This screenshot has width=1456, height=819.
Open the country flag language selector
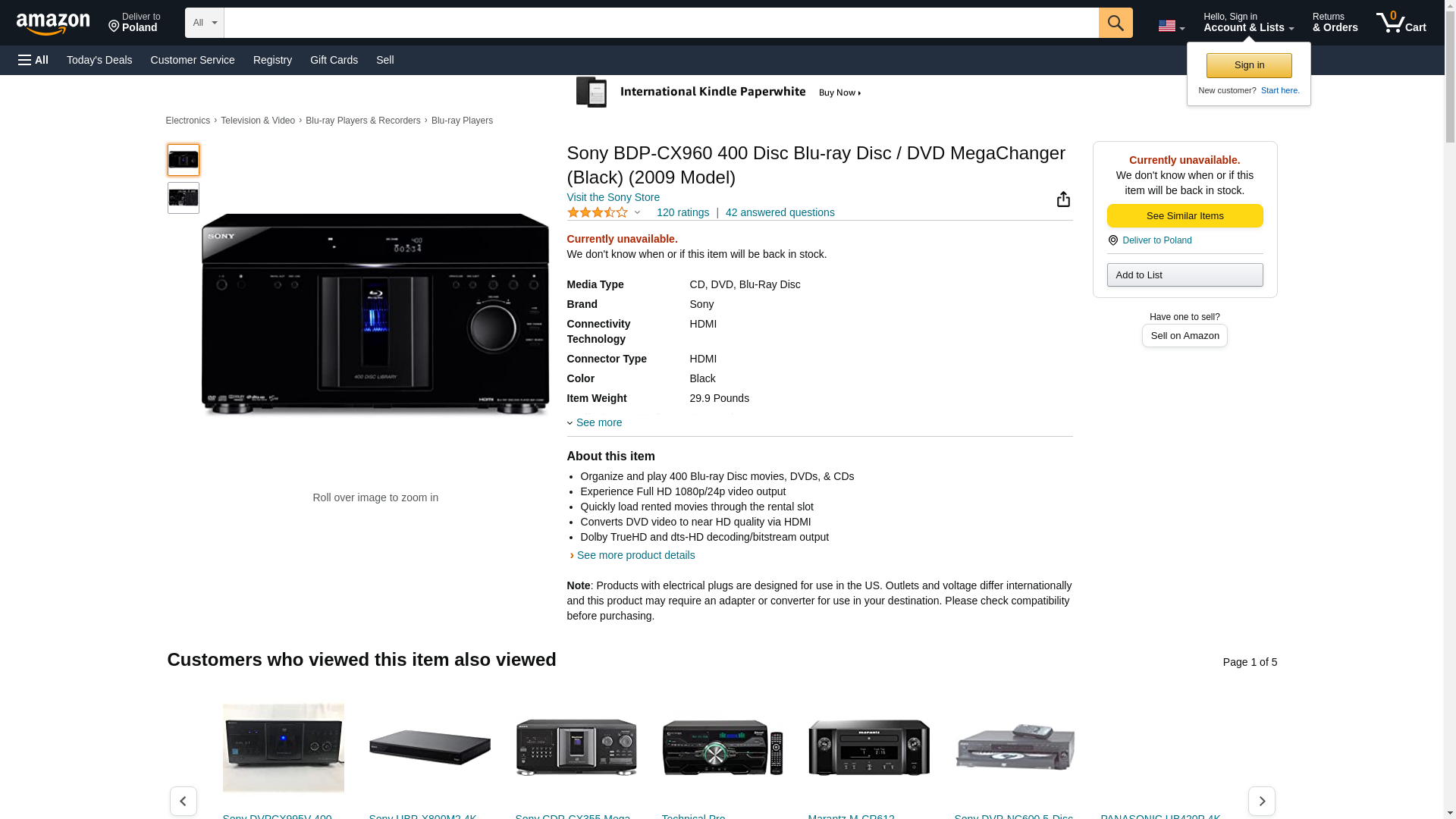1170,26
